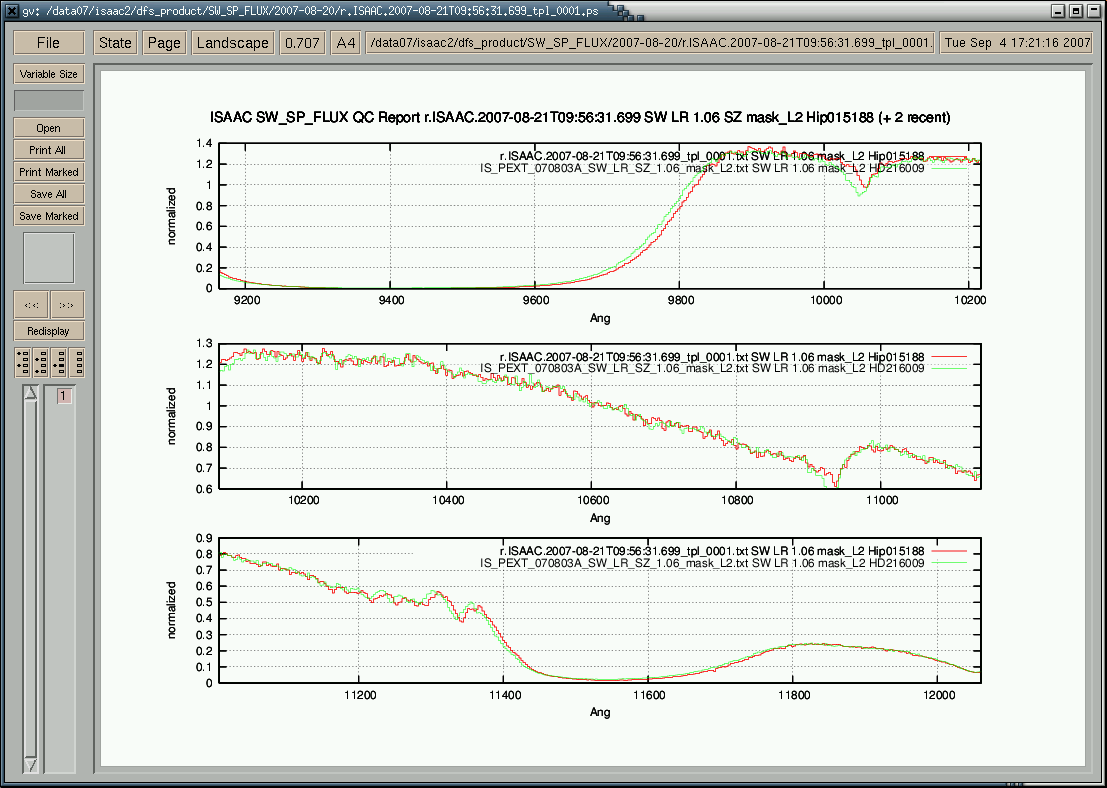
Task: Click the Variable Size button
Action: coord(49,74)
